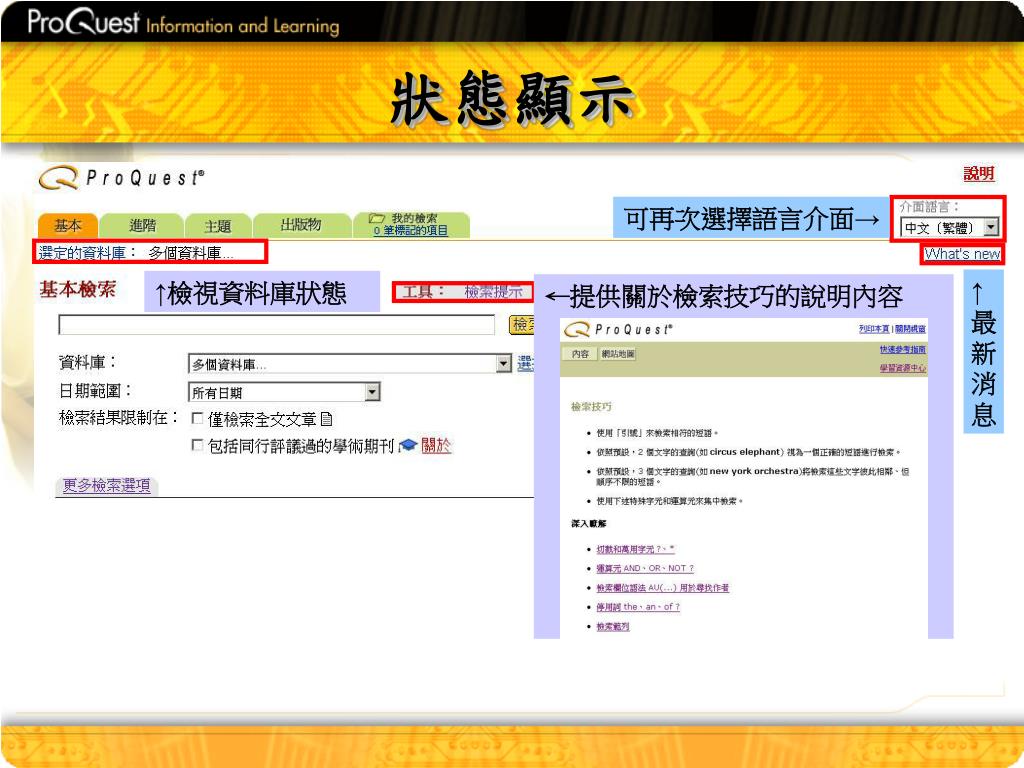Open the 主題 tab

tap(217, 226)
